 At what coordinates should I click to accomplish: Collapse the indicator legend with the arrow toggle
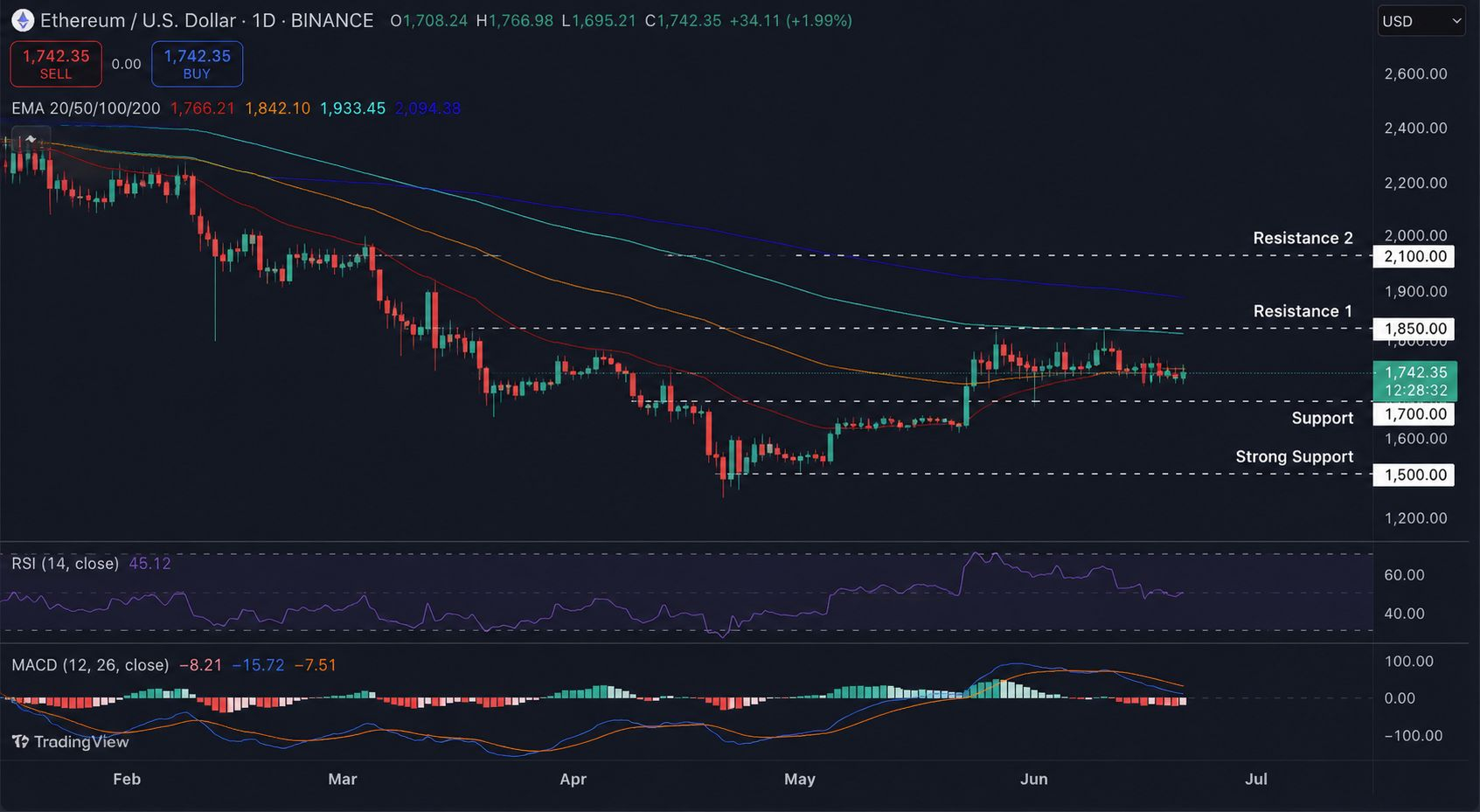pyautogui.click(x=31, y=139)
